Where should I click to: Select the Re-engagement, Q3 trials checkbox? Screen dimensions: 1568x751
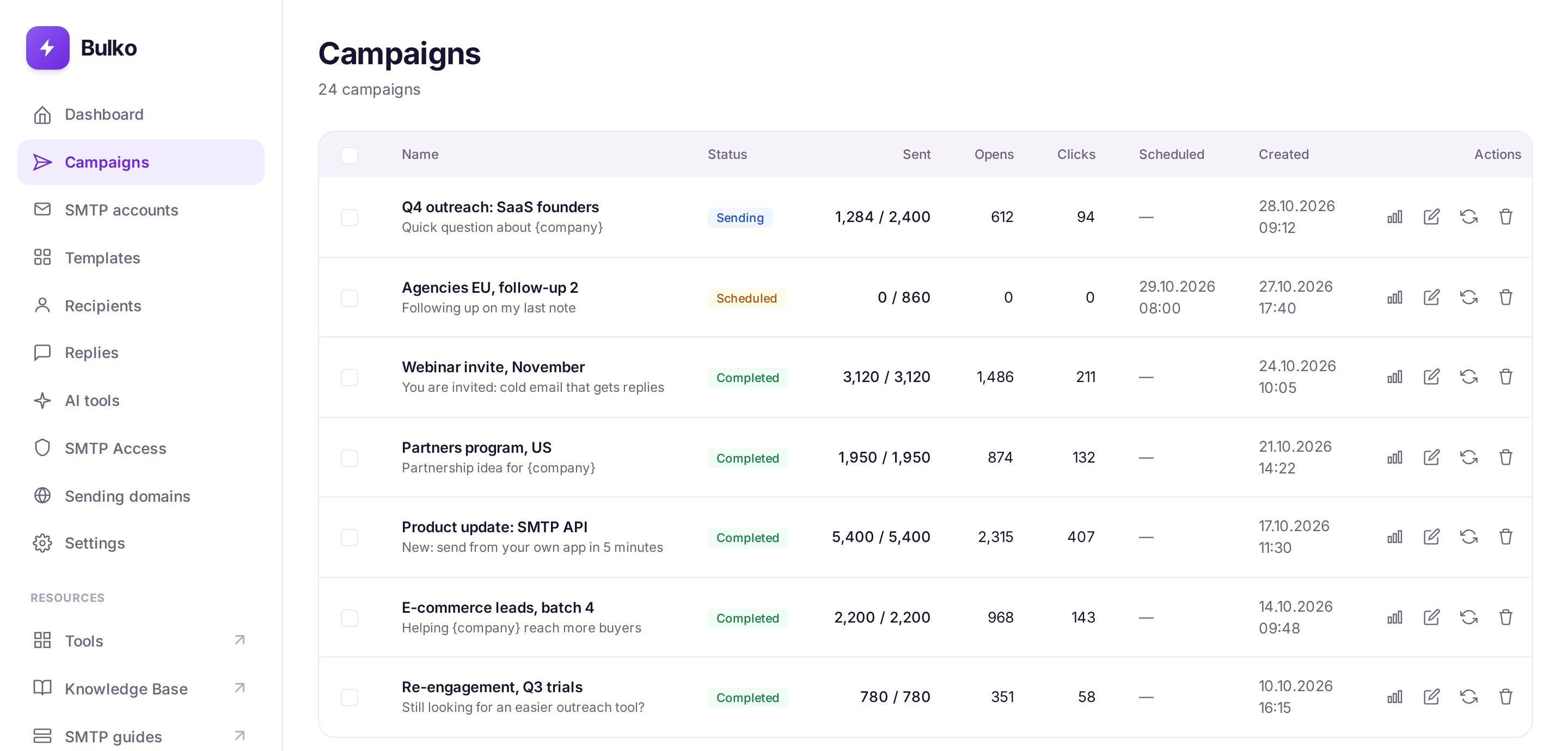click(x=350, y=698)
